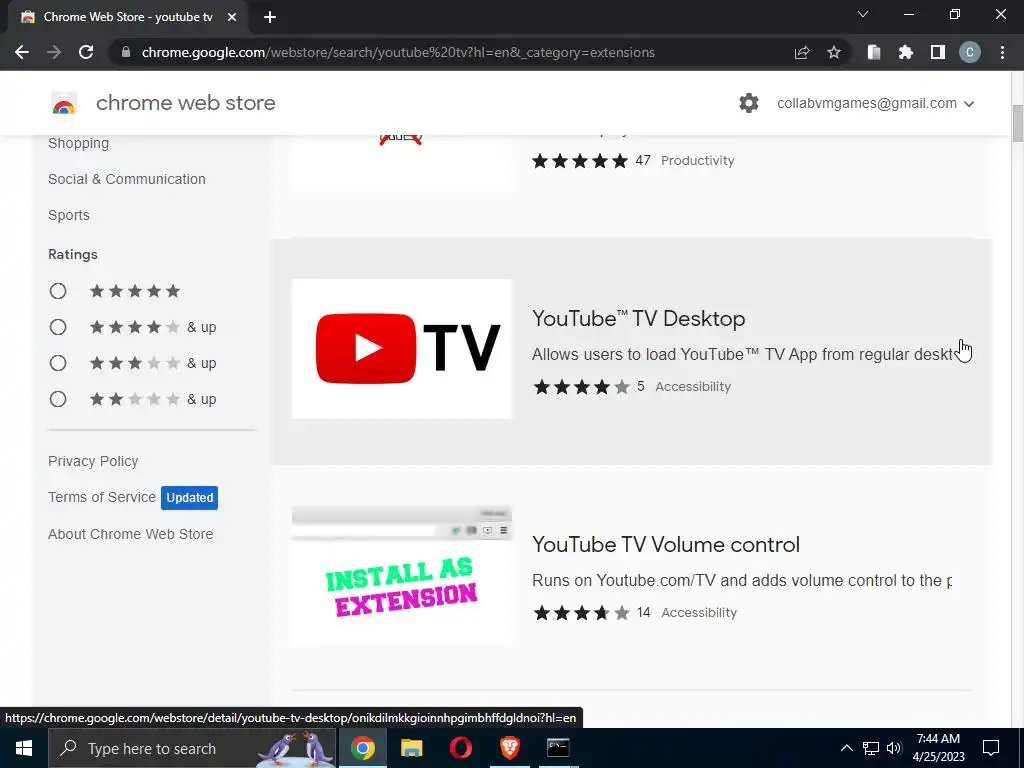The height and width of the screenshot is (768, 1024).
Task: Open the Extensions puzzle menu
Action: (906, 52)
